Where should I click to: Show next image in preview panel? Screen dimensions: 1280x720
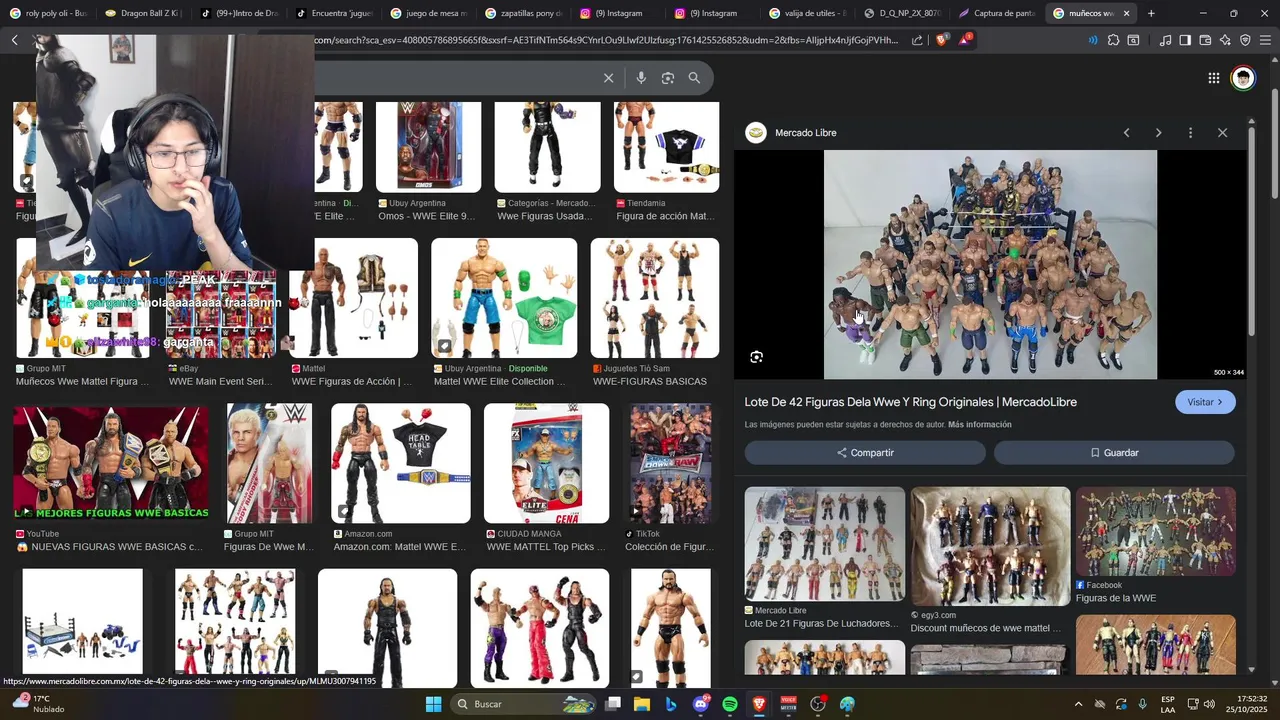pyautogui.click(x=1158, y=133)
